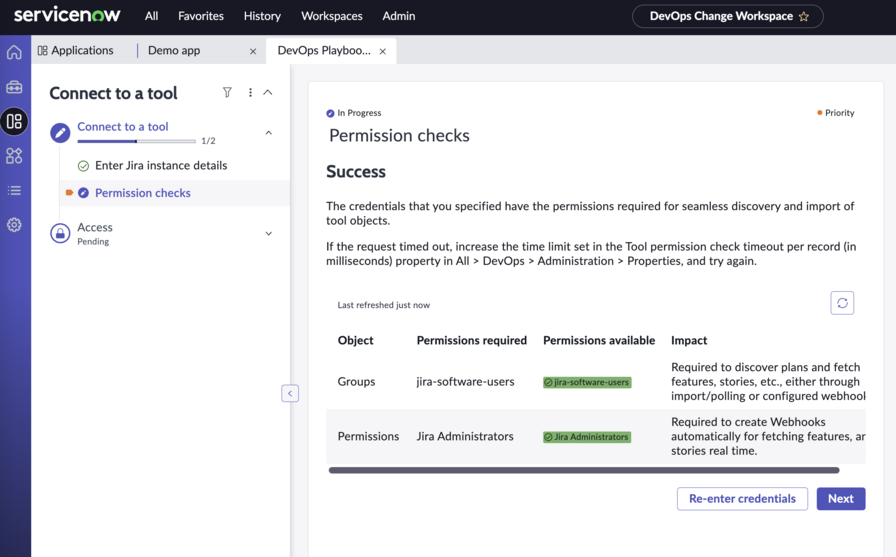
Task: Click the Priority indicator
Action: [x=836, y=113]
